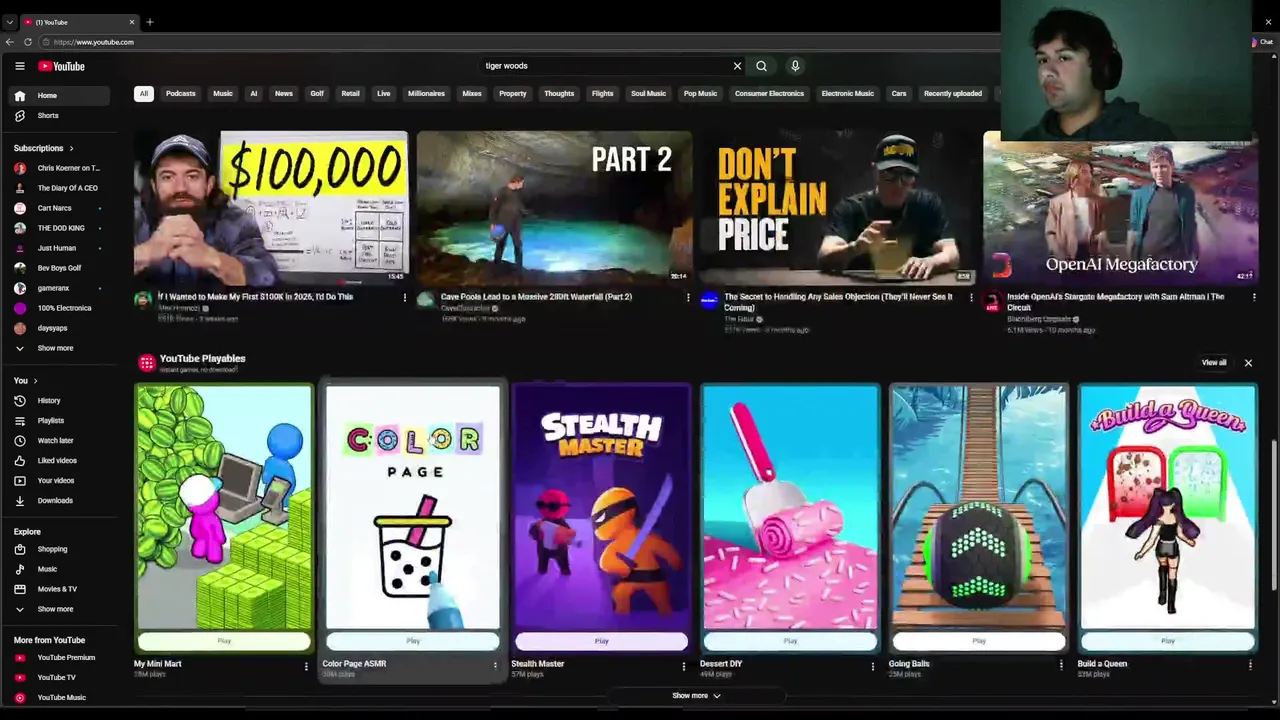Expand Show more below Playables shelf
1280x720 pixels.
click(696, 696)
